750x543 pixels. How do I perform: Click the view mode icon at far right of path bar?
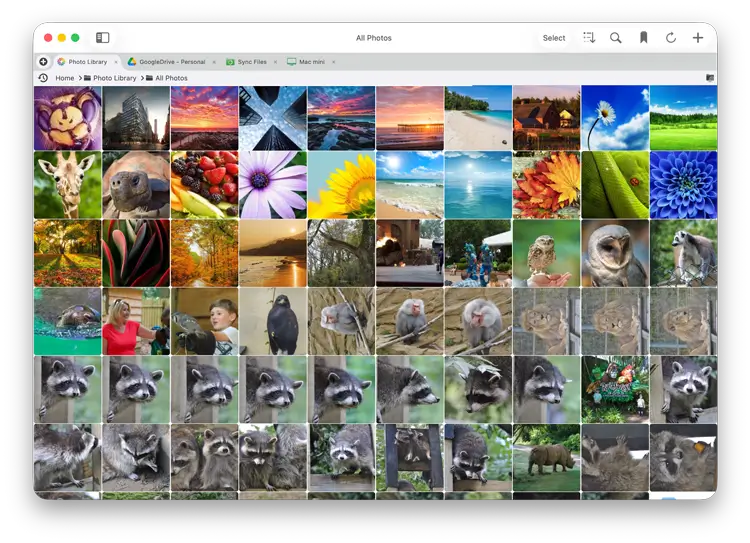click(x=710, y=78)
